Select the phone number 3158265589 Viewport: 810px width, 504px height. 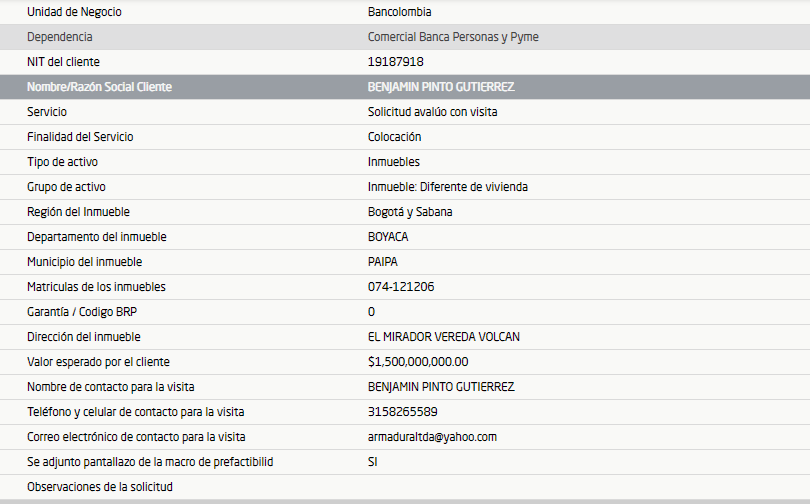[x=403, y=412]
